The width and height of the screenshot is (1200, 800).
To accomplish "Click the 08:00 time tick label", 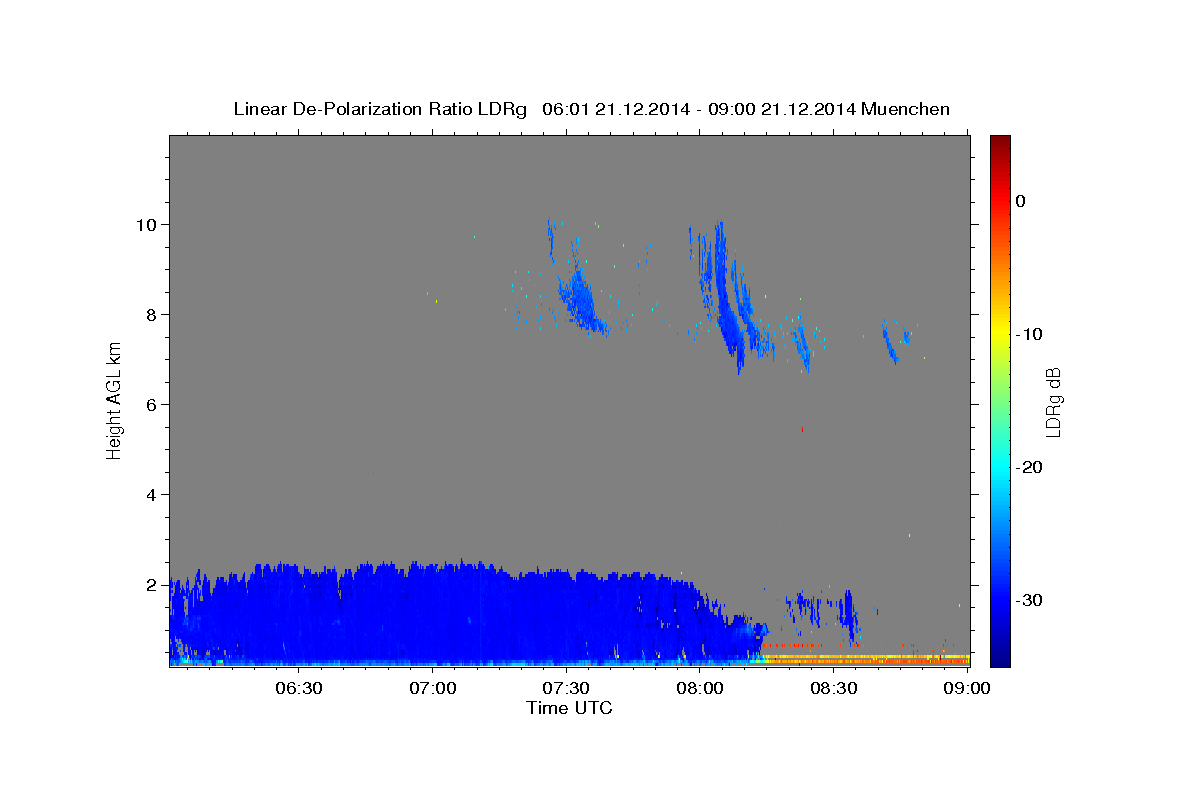I will [x=700, y=688].
